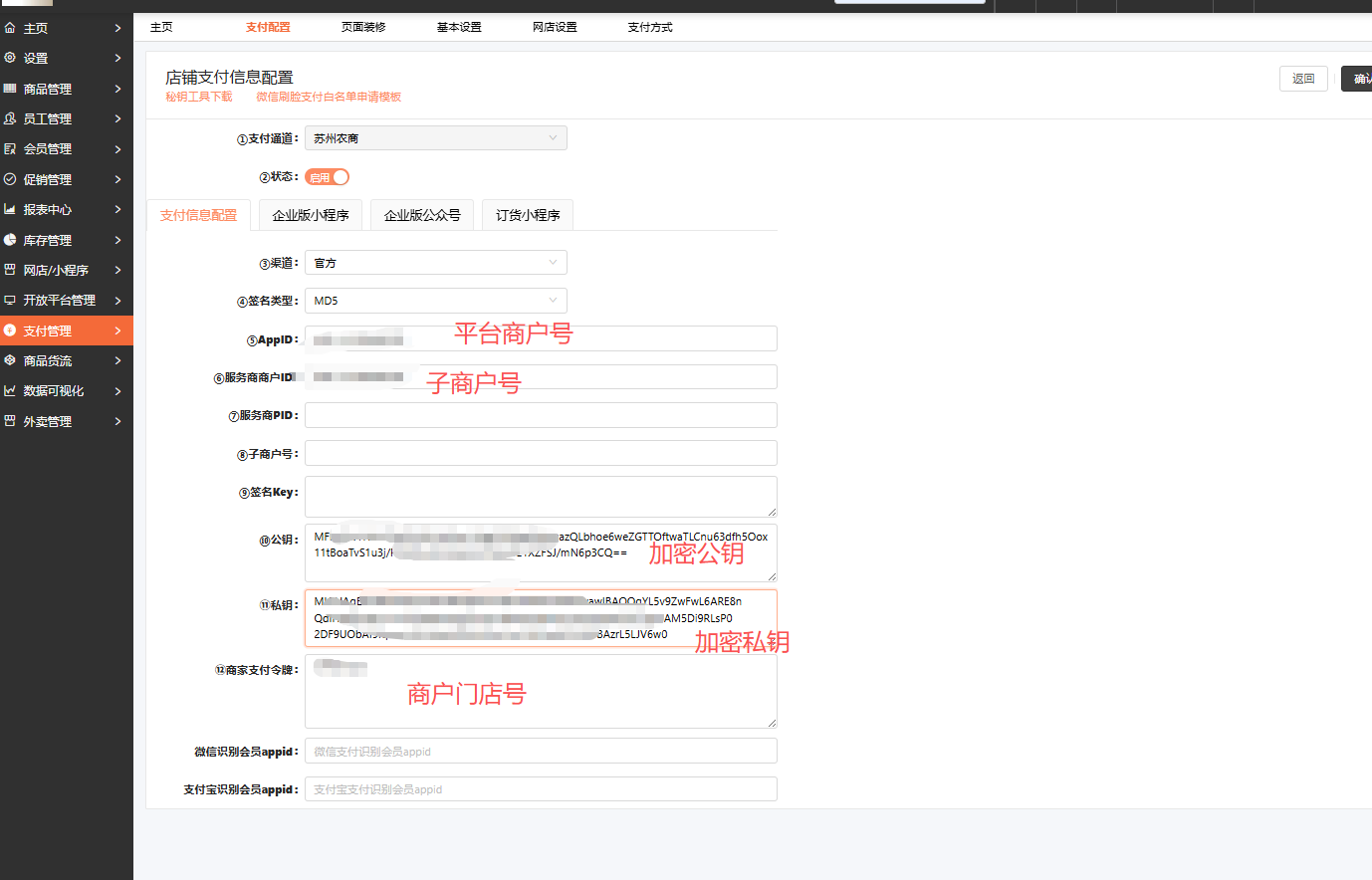Expand the 员工管理 menu chevron
The image size is (1372, 880).
point(117,118)
